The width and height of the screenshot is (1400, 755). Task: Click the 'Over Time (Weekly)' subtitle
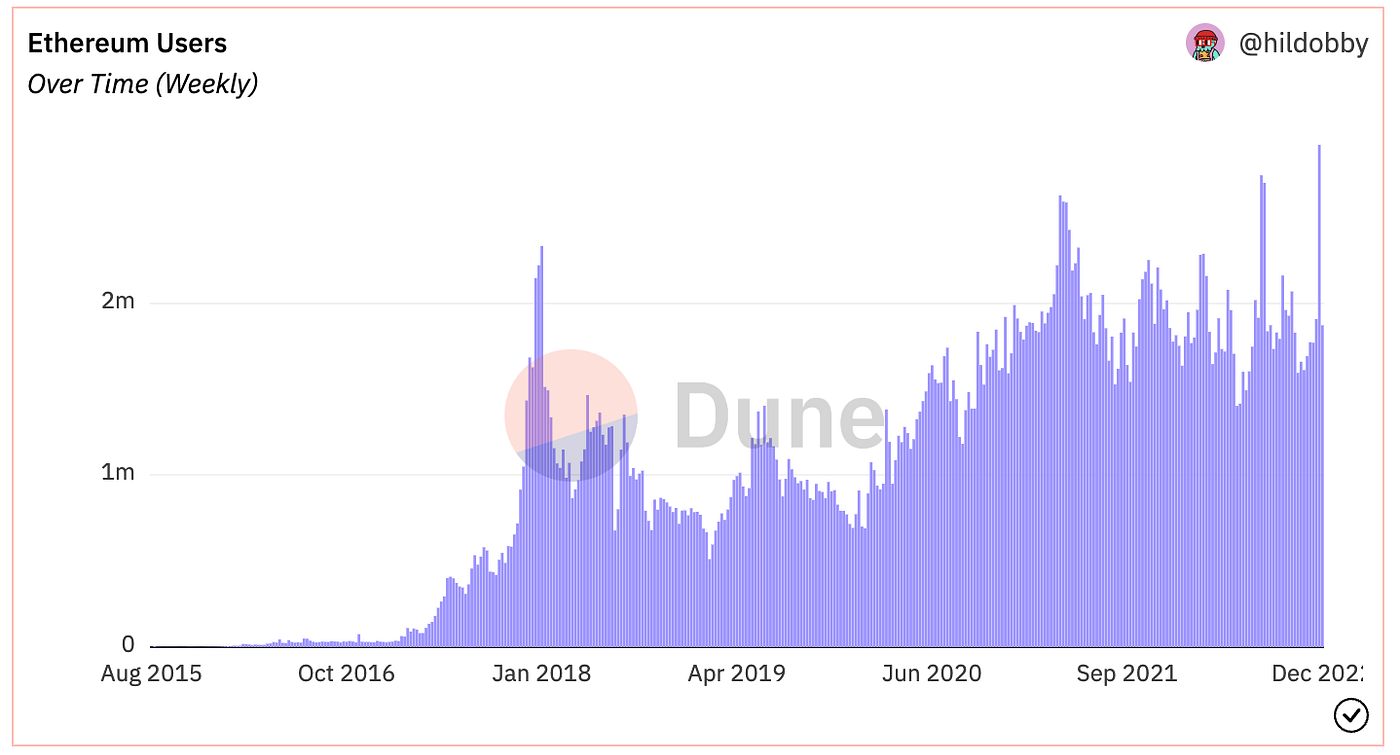click(143, 84)
